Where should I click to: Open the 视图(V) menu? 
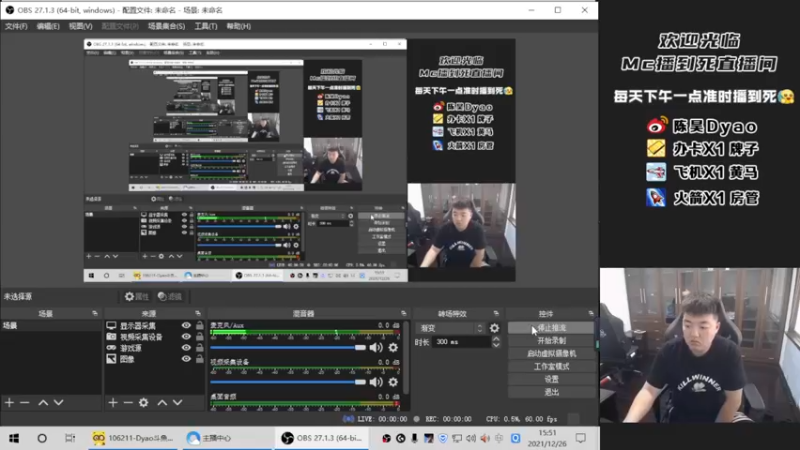(81, 26)
